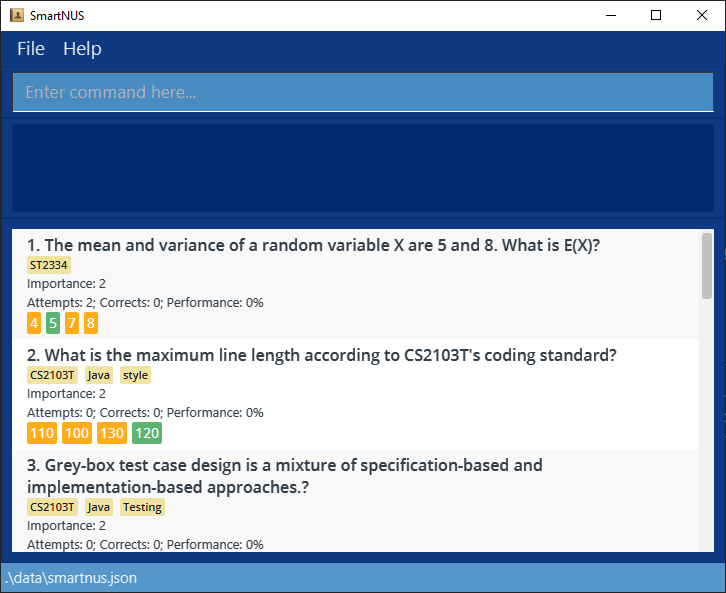Screen dimensions: 726x593
Task: Select green answer choice 5 in question 1
Action: pos(53,323)
